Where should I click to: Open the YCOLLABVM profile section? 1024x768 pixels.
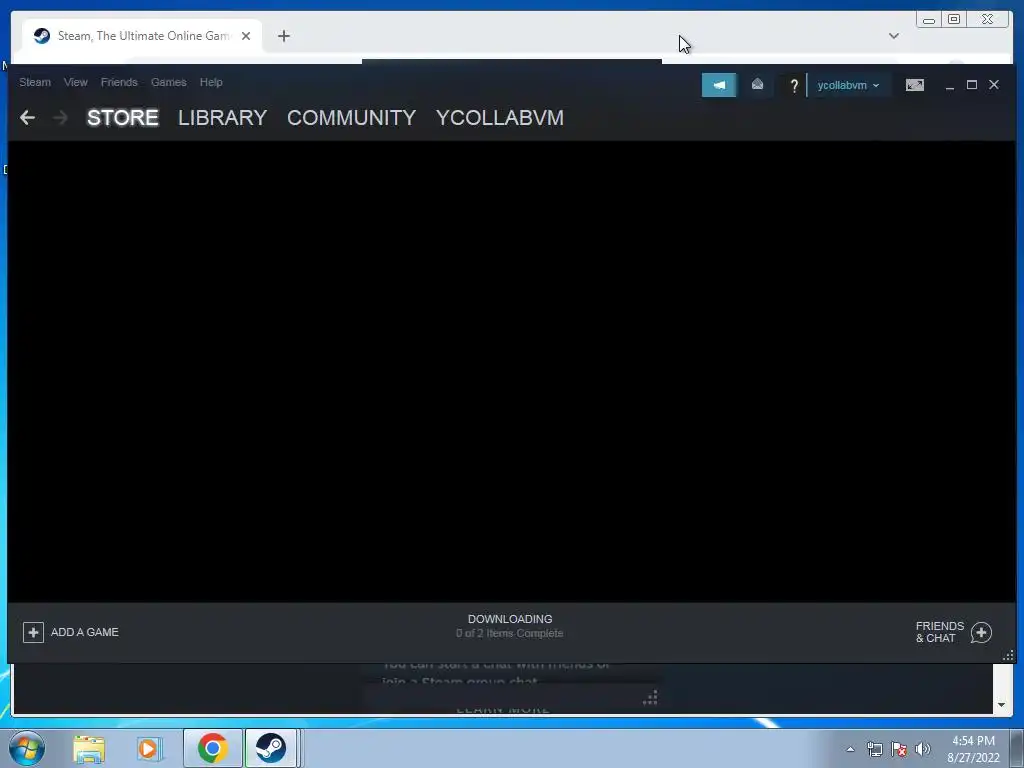coord(500,118)
